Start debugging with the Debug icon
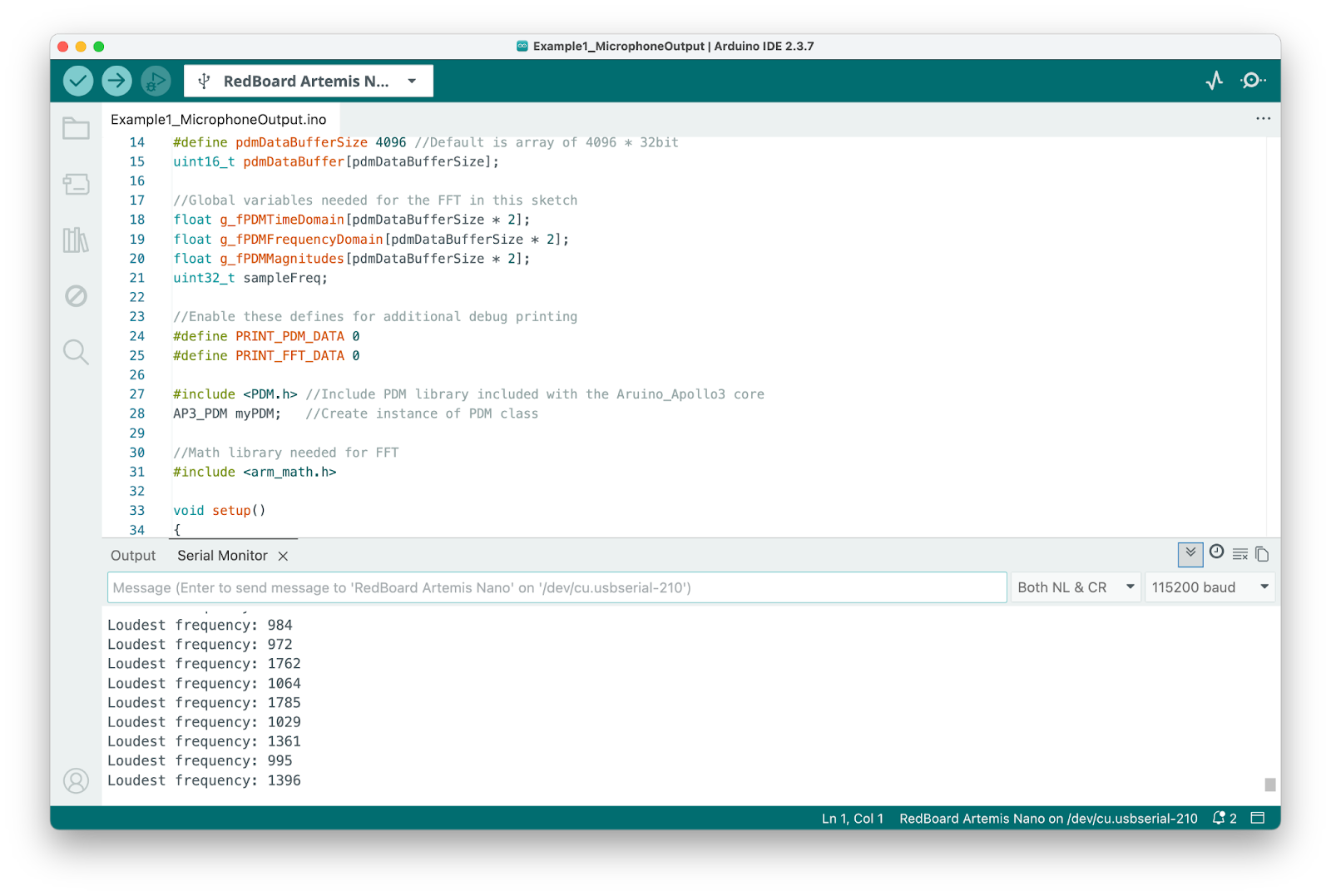This screenshot has width=1331, height=896. click(156, 81)
